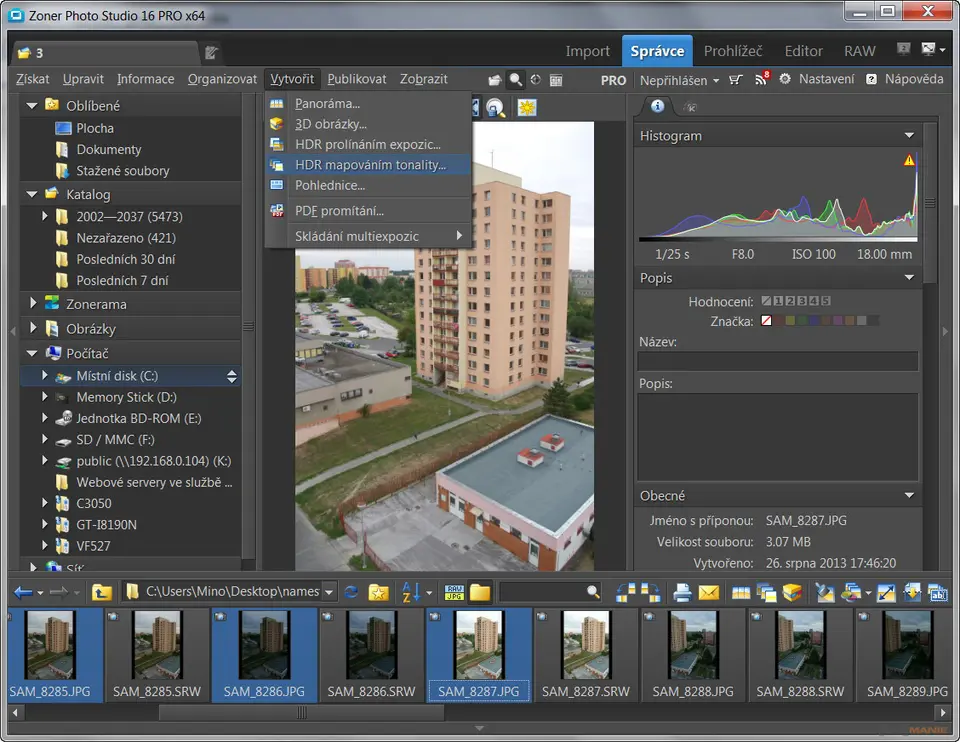The width and height of the screenshot is (960, 742).
Task: Collapse the Histogram panel
Action: point(909,135)
